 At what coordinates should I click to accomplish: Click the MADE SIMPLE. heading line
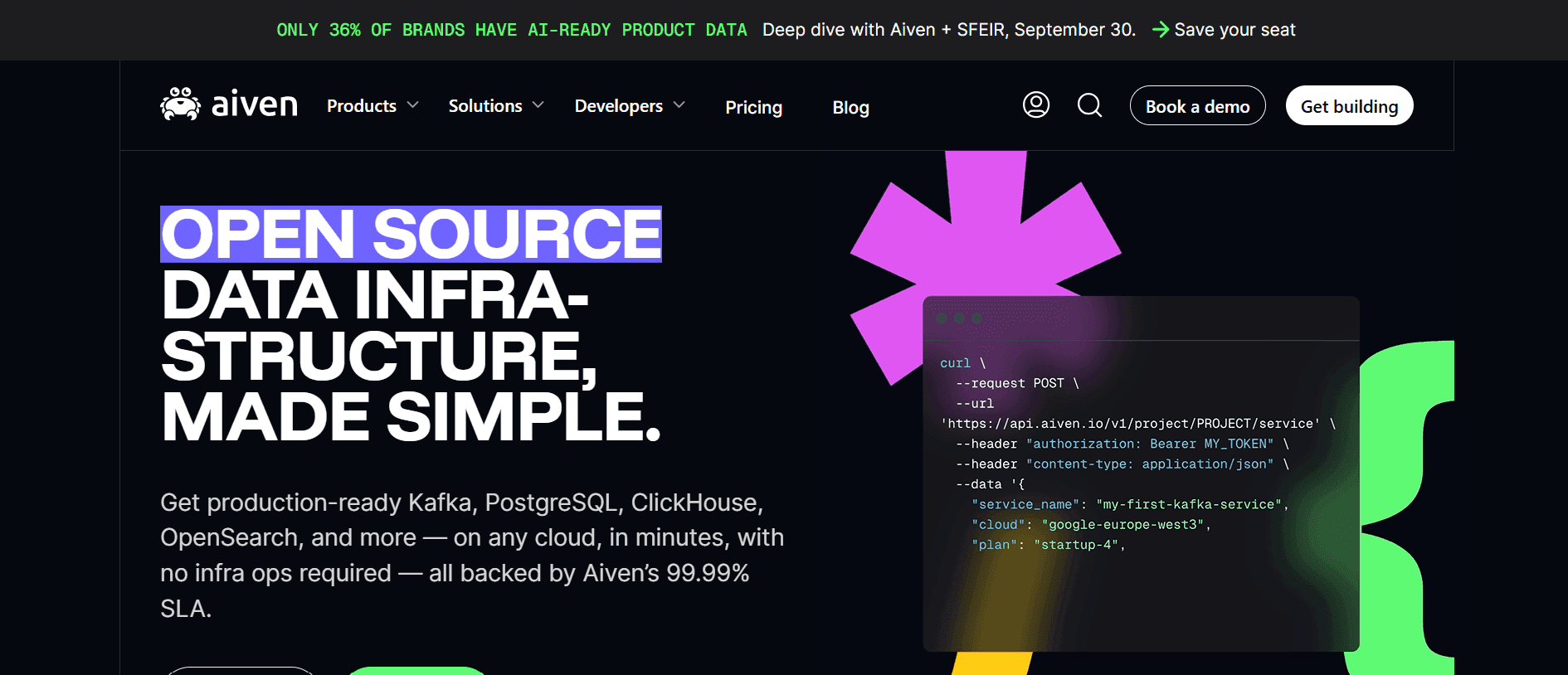point(411,416)
